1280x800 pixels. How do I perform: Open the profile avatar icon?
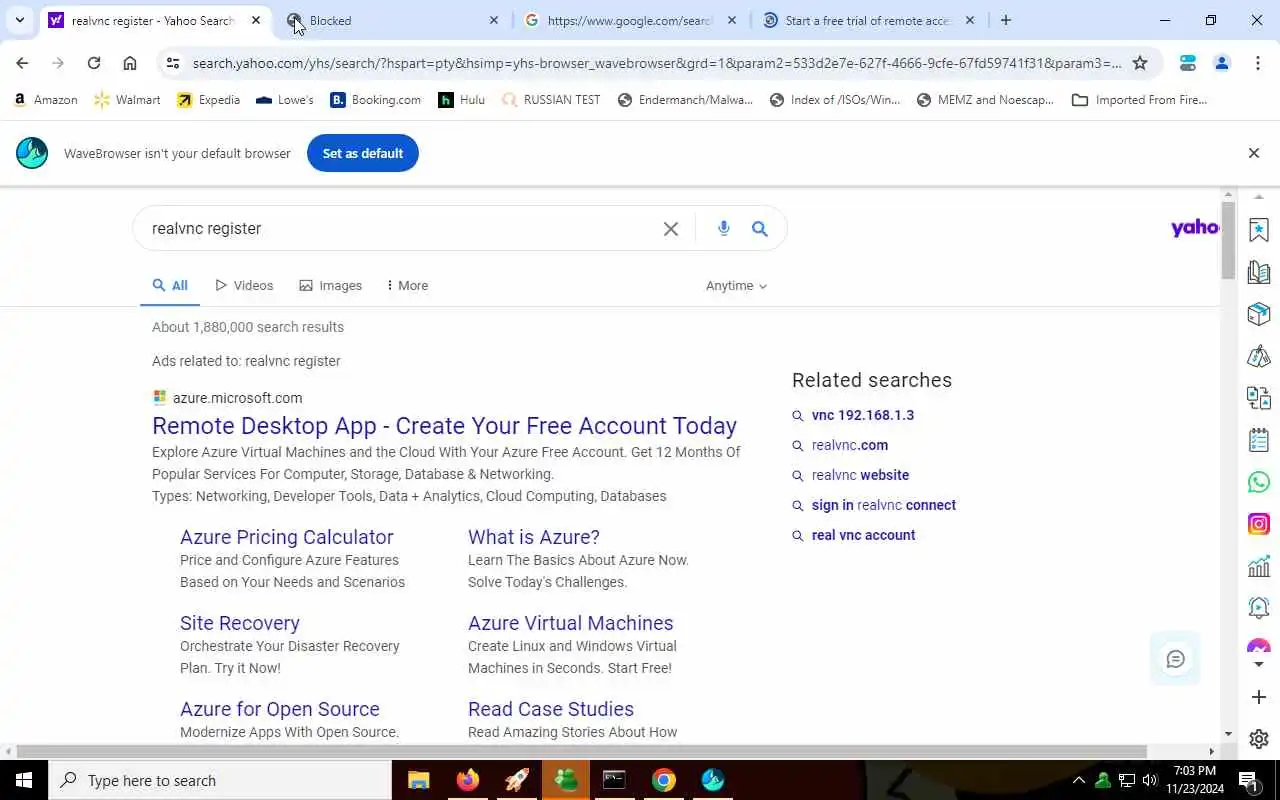click(1222, 63)
